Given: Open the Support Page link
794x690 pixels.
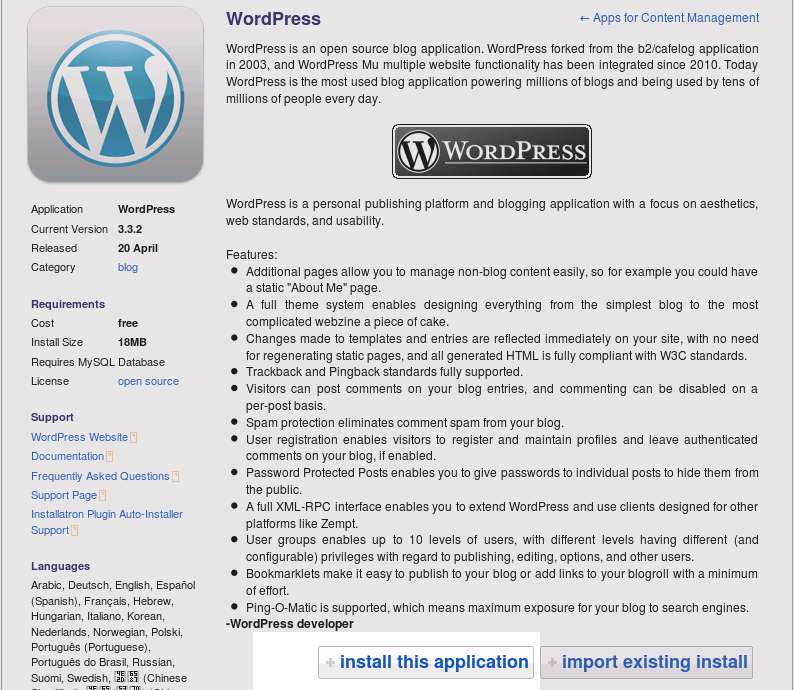Looking at the screenshot, I should tap(64, 495).
